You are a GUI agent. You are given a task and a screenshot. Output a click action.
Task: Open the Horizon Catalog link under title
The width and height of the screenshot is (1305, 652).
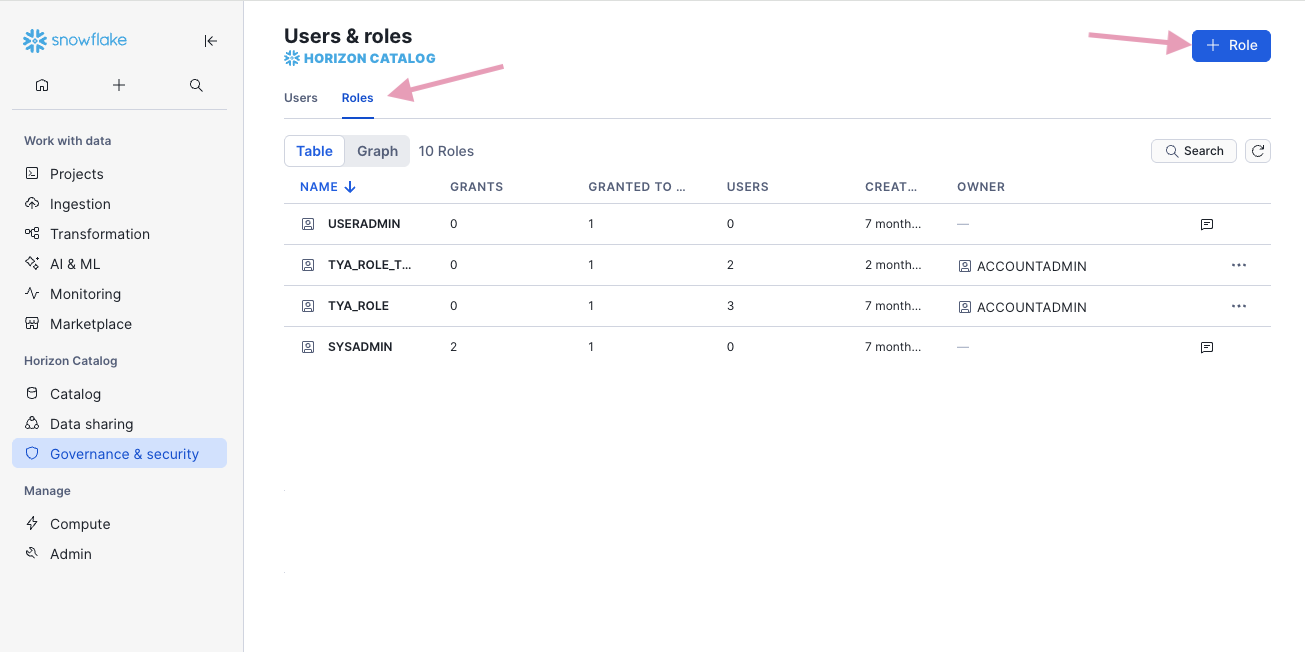360,58
